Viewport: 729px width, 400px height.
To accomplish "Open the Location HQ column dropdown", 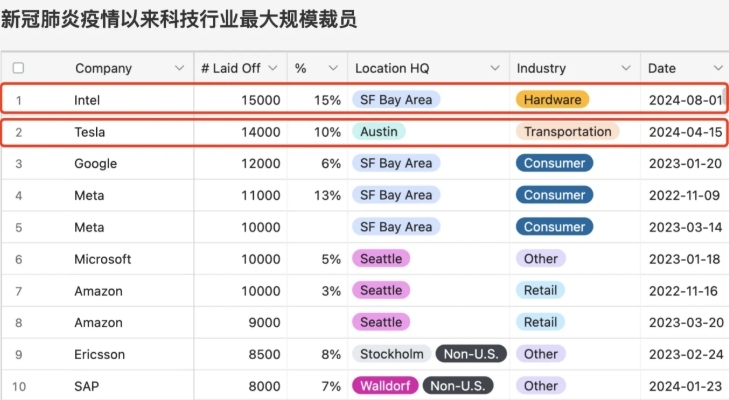I will click(495, 68).
